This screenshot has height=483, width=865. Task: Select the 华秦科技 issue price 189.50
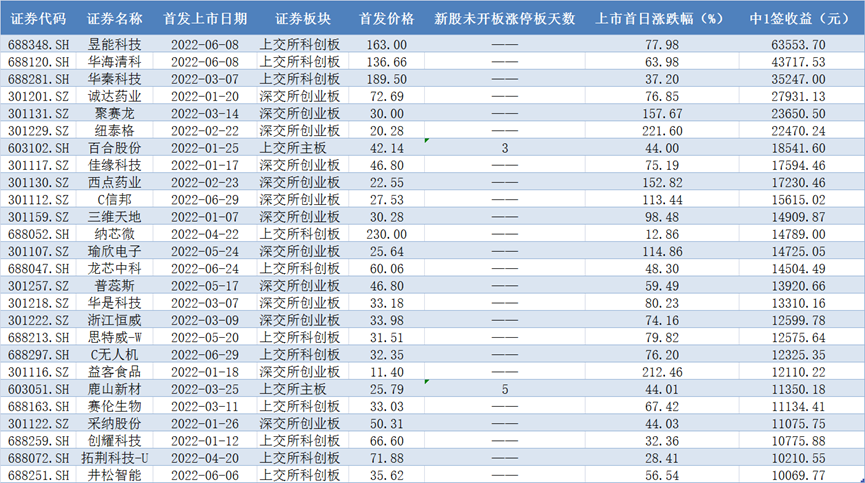(x=384, y=79)
